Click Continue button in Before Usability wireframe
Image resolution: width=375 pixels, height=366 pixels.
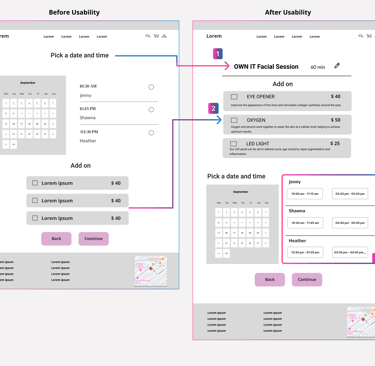point(94,239)
